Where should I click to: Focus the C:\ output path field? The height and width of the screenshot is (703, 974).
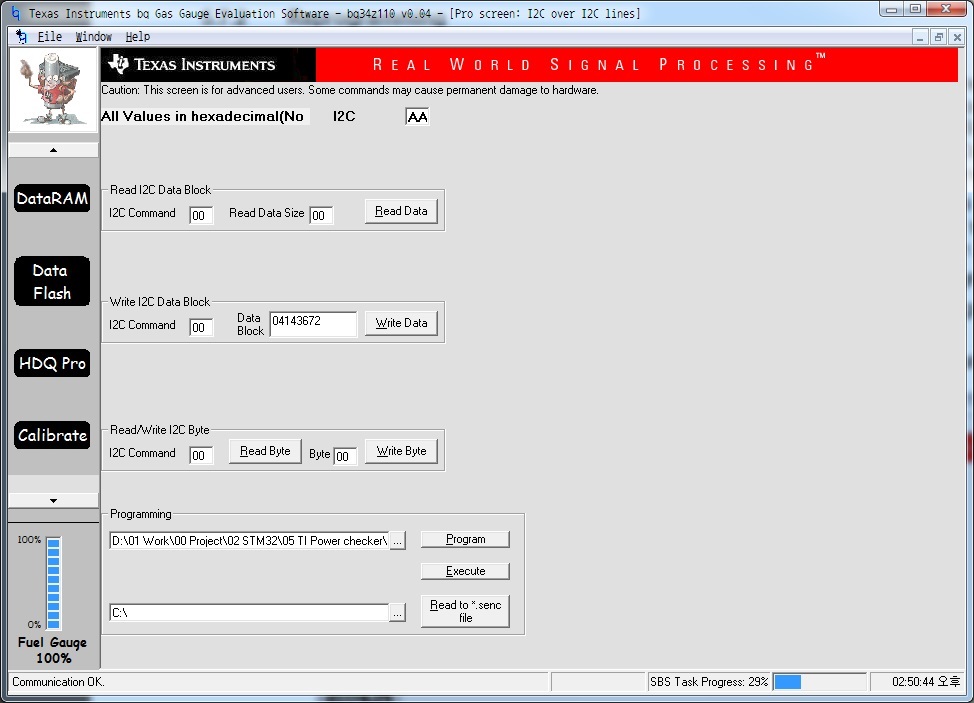point(249,613)
